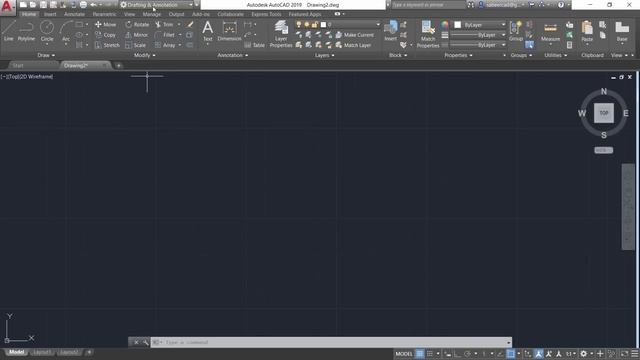Activate the Stretch command

pos(107,45)
